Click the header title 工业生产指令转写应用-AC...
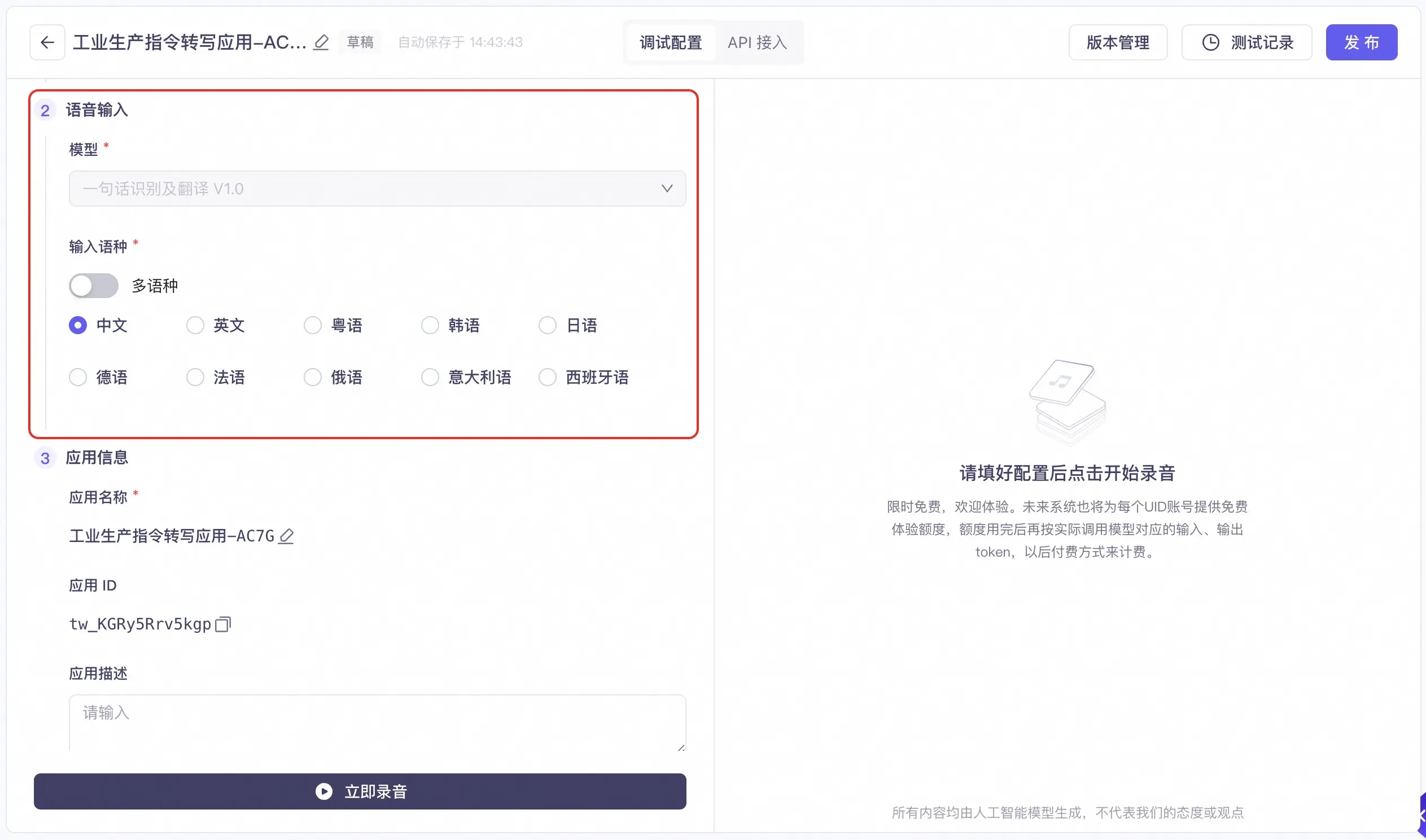The width and height of the screenshot is (1426, 840). 190,42
